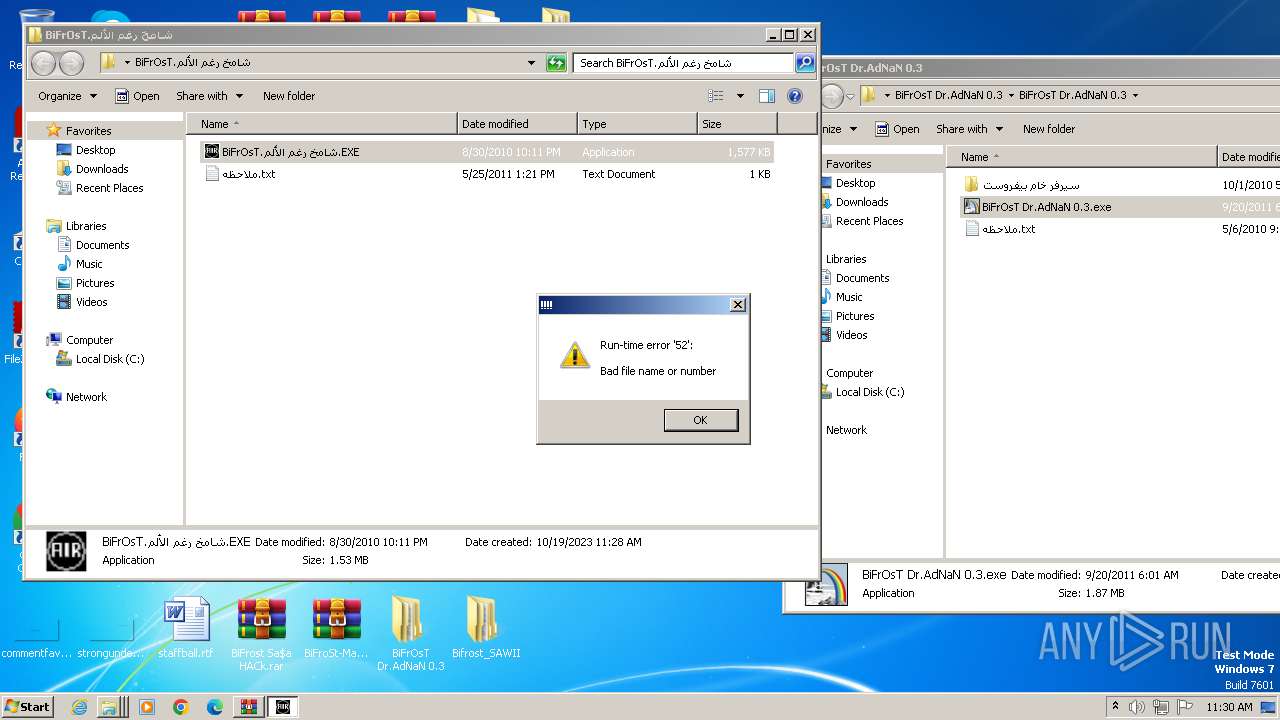Select the BiFrOsT .EXE application file
The height and width of the screenshot is (720, 1280).
487,152
